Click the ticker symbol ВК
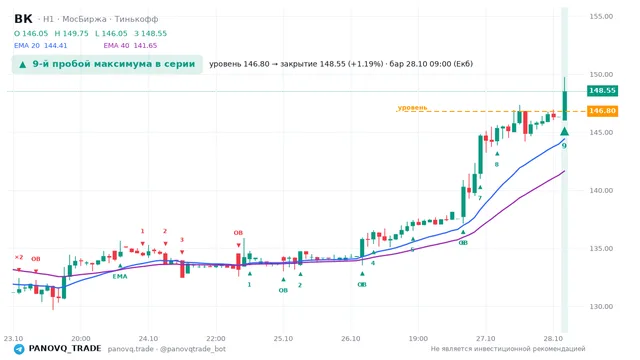This screenshot has height=360, width=640. (23, 19)
